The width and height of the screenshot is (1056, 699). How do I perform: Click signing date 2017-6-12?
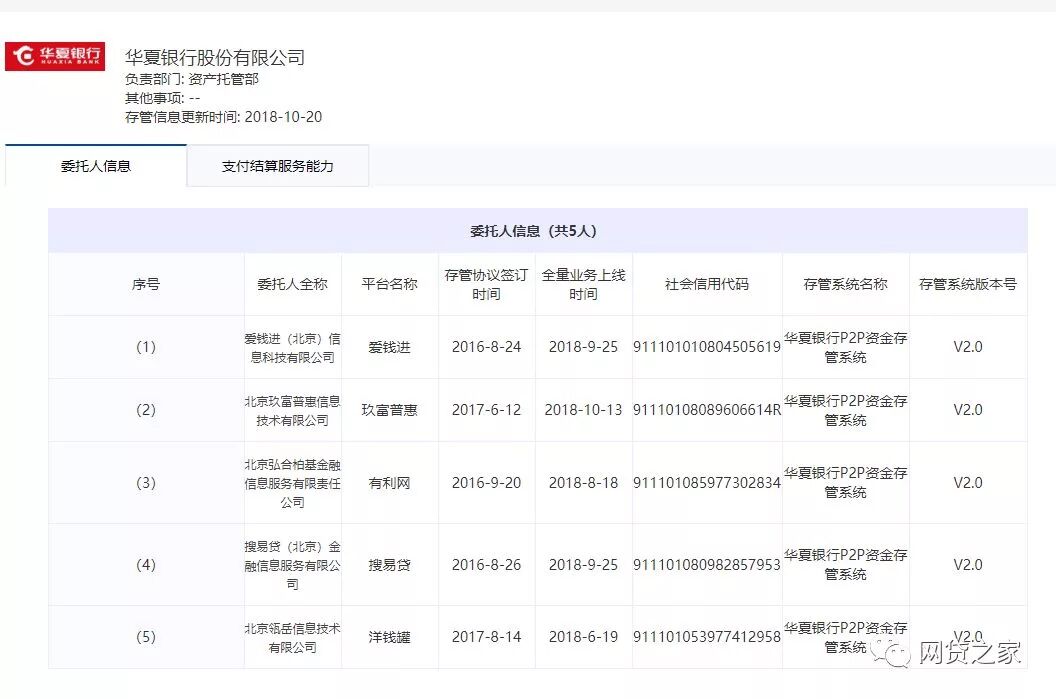pyautogui.click(x=486, y=410)
